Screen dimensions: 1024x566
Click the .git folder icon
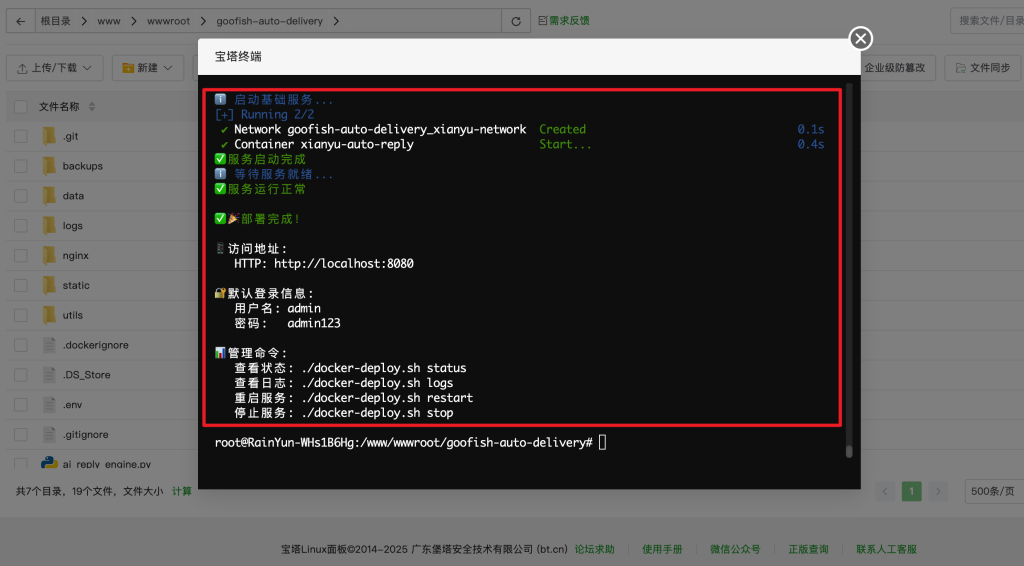coord(49,137)
